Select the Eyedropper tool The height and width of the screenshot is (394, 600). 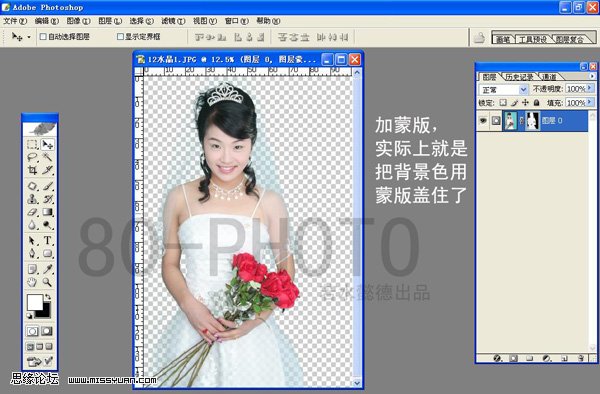pos(47,269)
